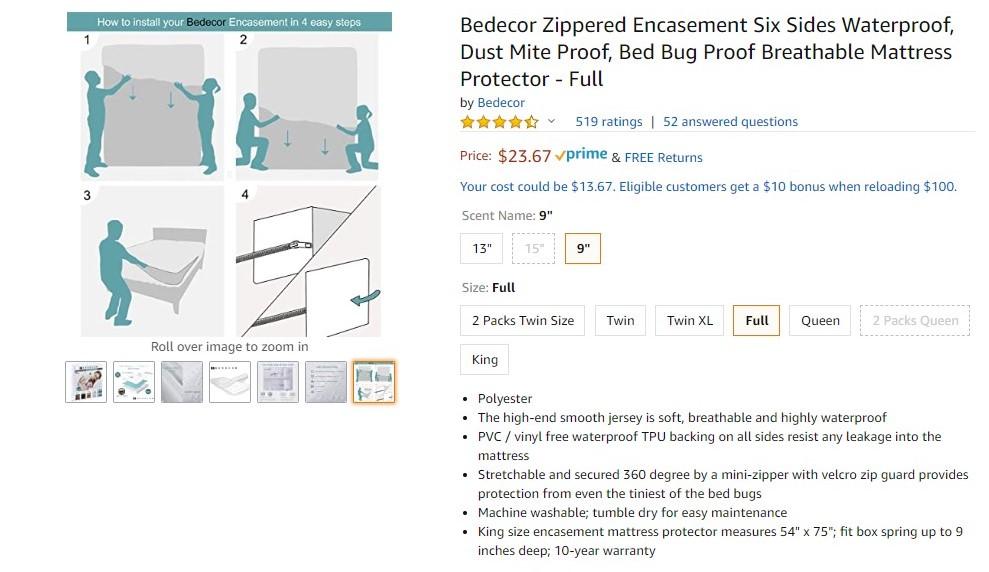Image resolution: width=989 pixels, height=572 pixels.
Task: Select the 15" unavailable option
Action: [534, 249]
